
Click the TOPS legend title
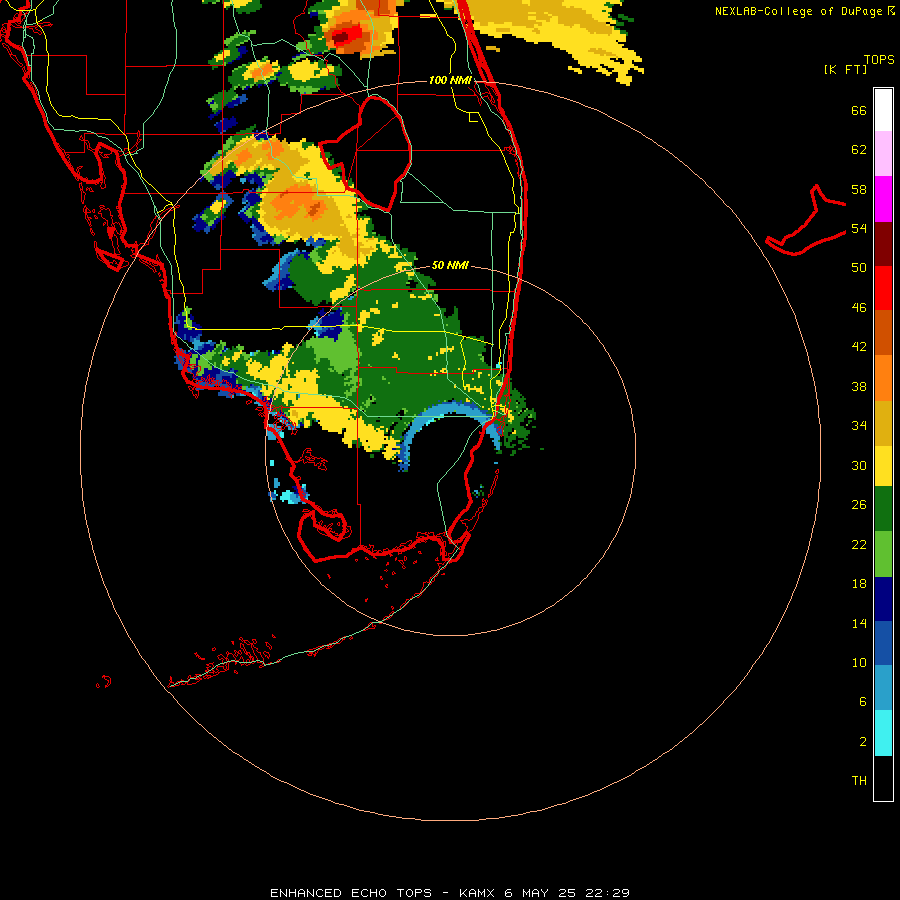[x=879, y=59]
